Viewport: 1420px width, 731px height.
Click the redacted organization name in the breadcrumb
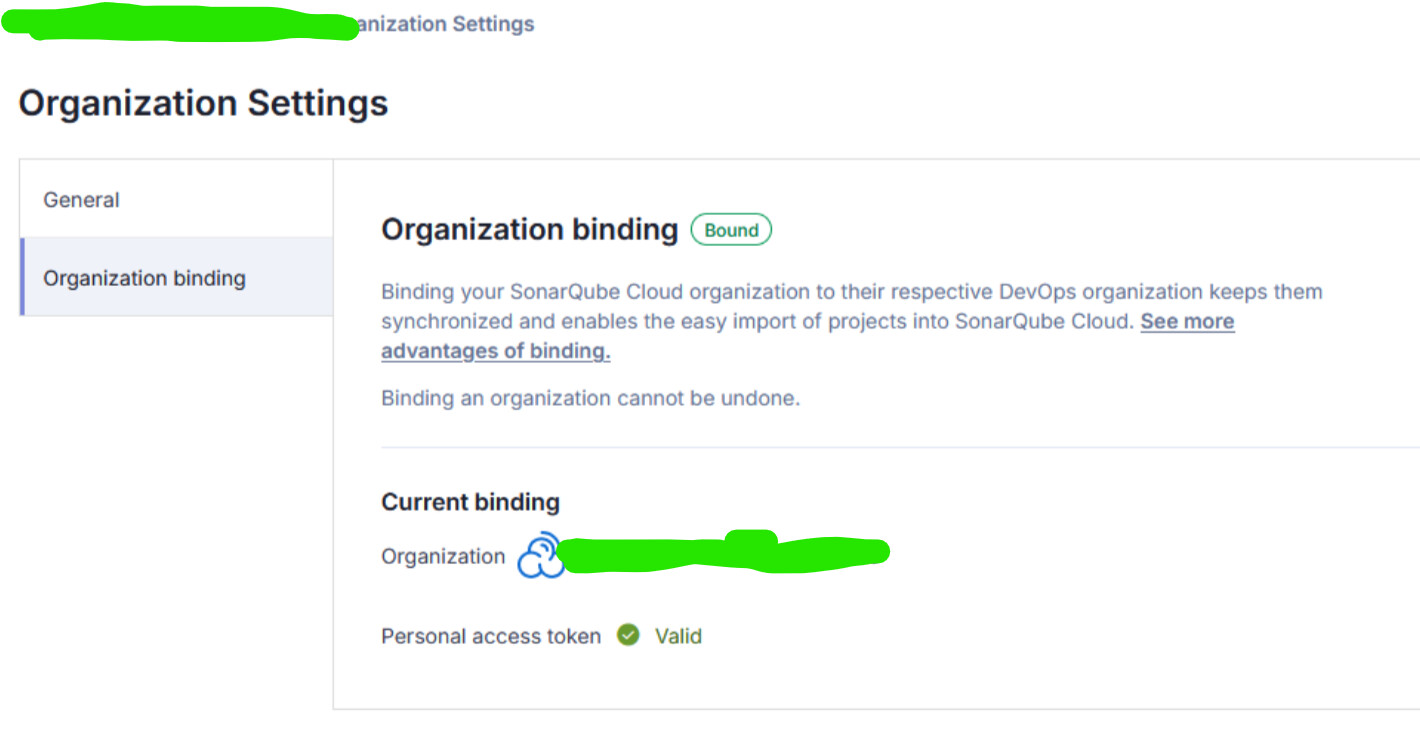click(x=180, y=21)
